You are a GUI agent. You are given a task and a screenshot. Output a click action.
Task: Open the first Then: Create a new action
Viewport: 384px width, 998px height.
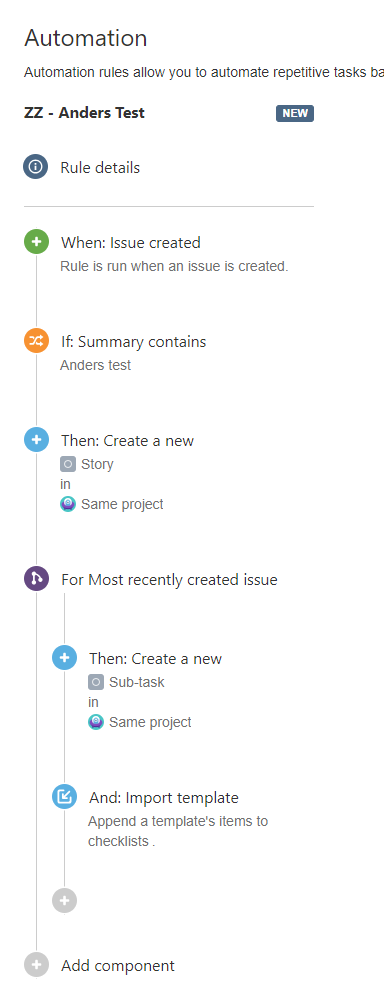[127, 440]
